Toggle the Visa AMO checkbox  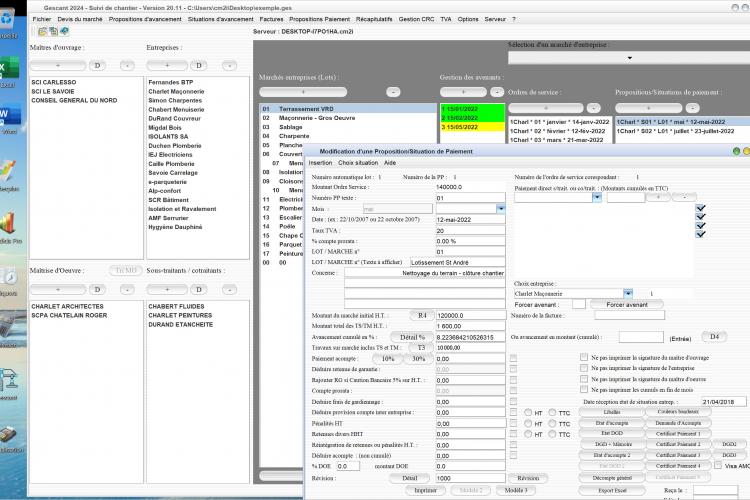(718, 466)
